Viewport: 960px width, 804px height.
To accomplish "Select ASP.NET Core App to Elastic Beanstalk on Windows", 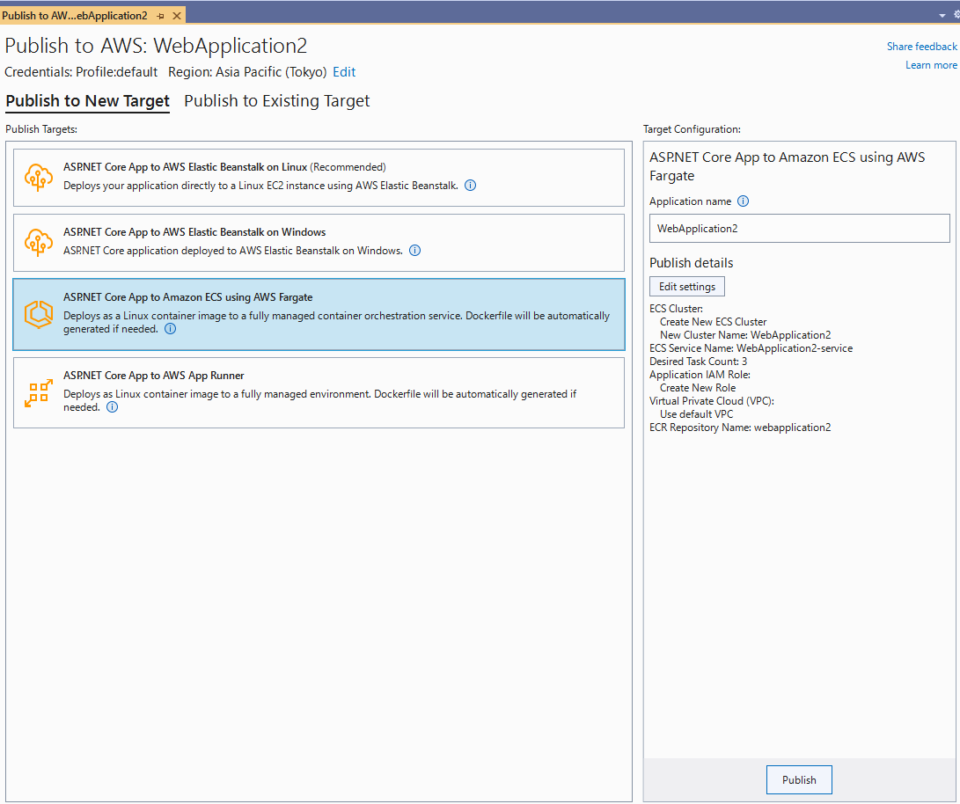I will [319, 242].
